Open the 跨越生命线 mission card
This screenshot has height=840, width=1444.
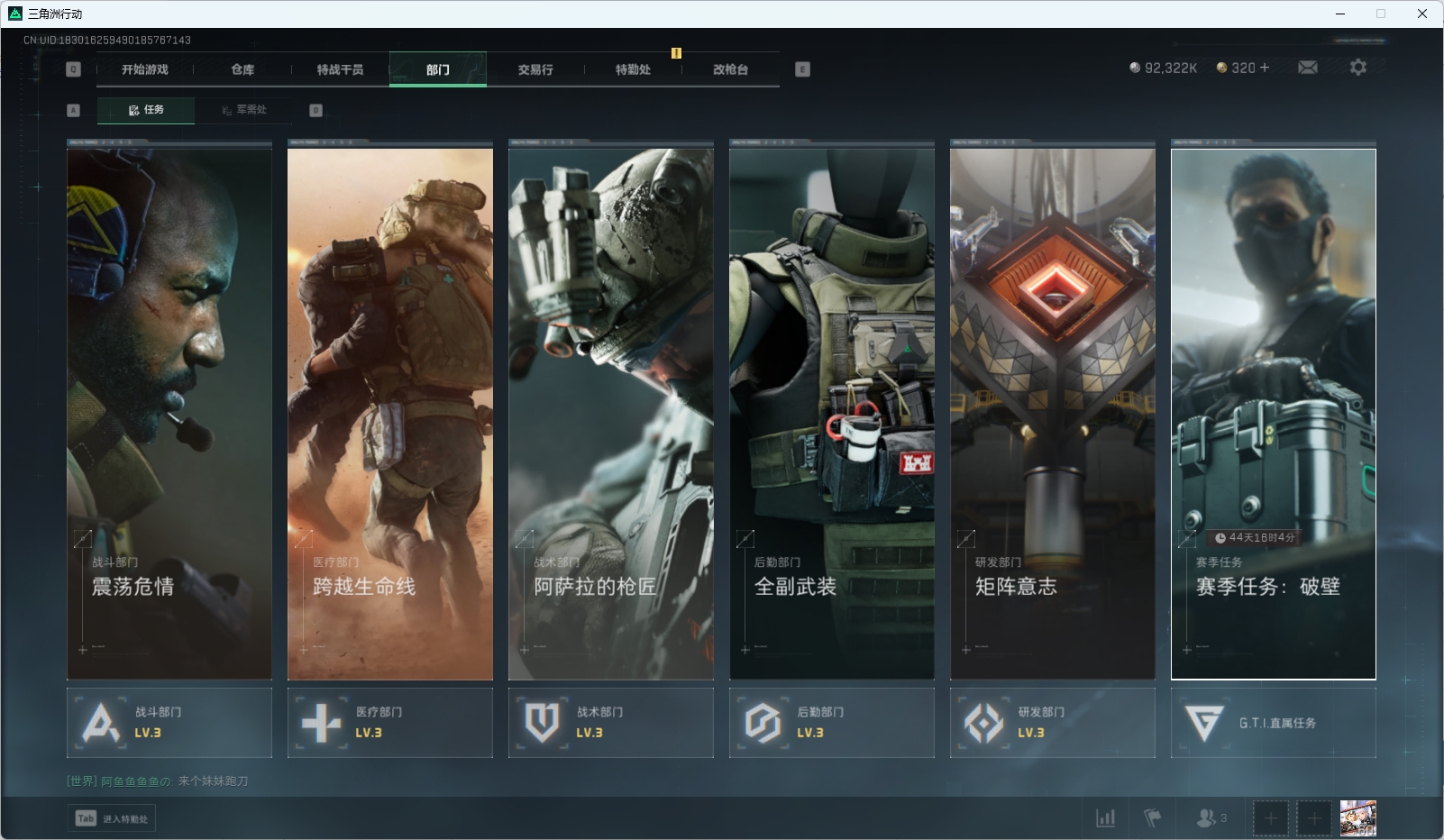390,415
